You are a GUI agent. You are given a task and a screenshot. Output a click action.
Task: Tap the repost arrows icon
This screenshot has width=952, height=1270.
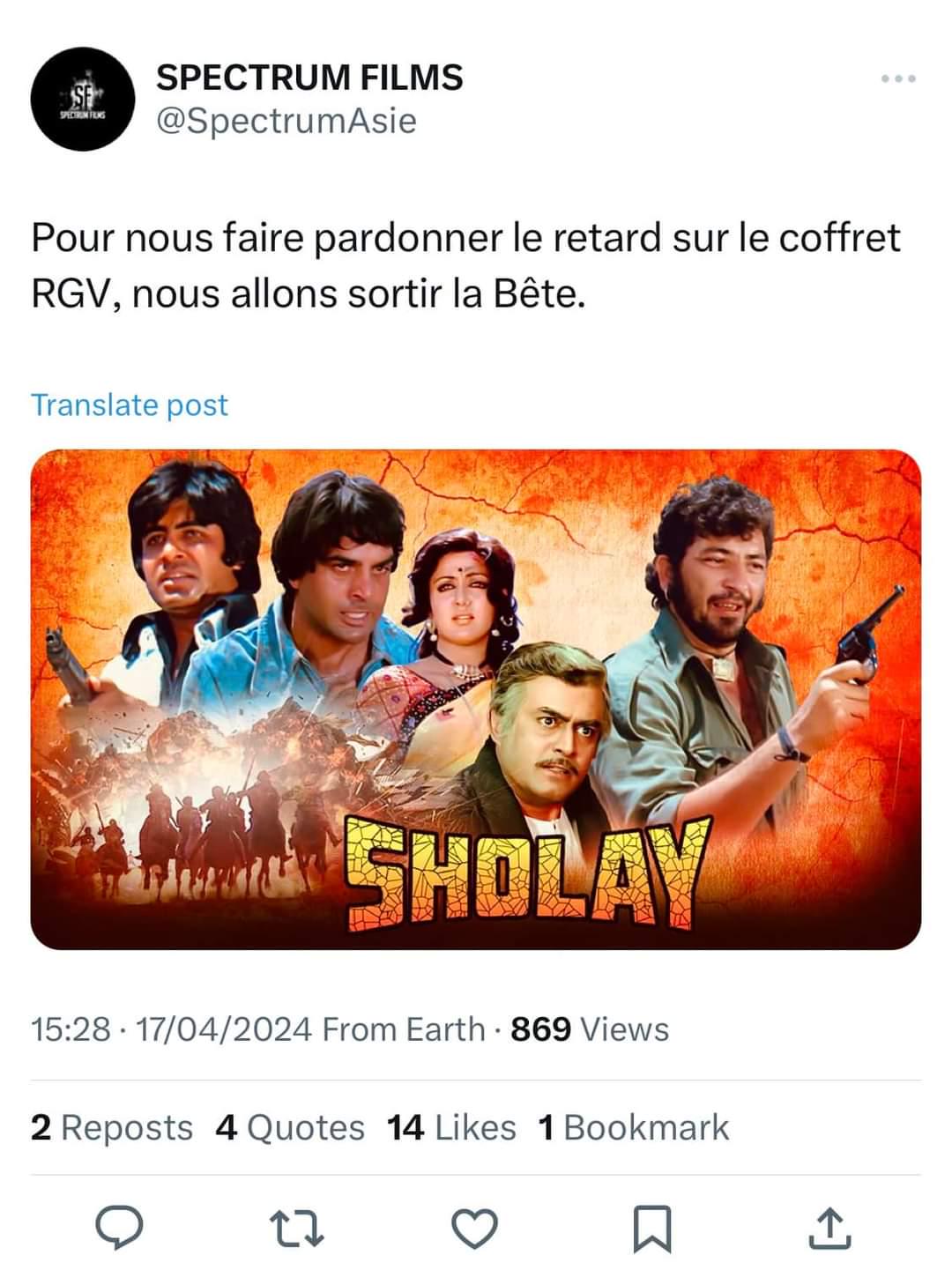pos(296,1229)
